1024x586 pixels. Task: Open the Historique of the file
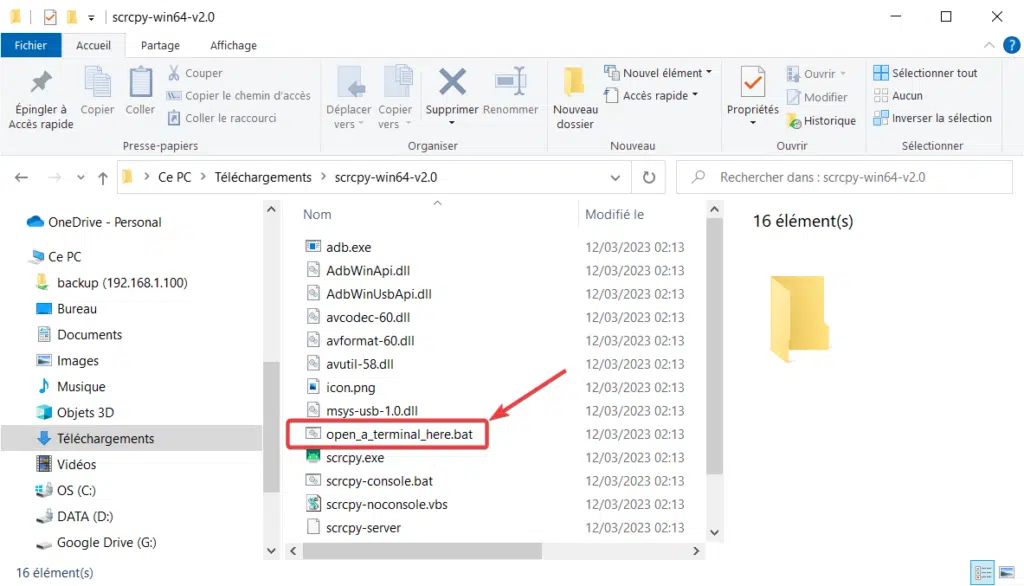(821, 121)
